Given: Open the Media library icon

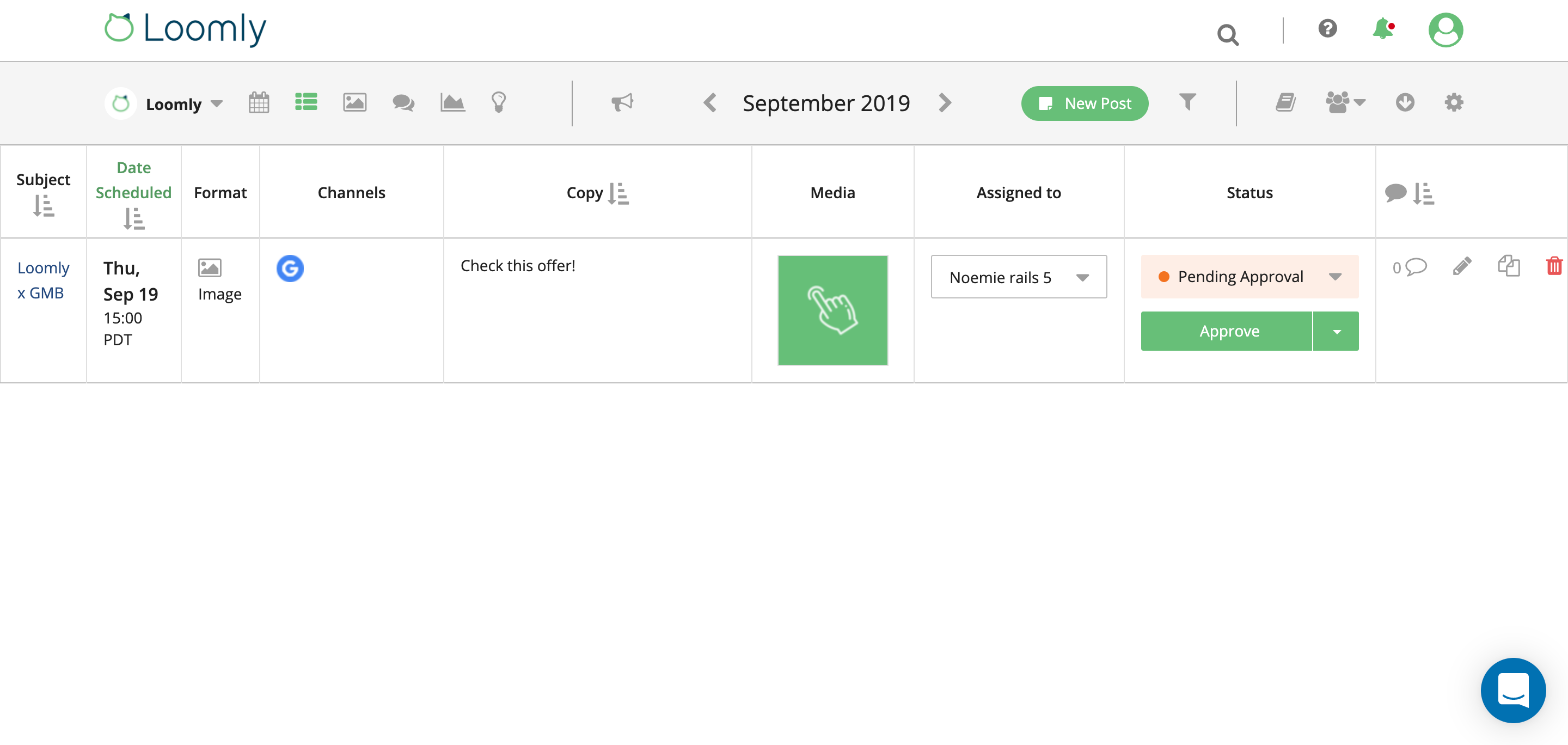Looking at the screenshot, I should (355, 102).
